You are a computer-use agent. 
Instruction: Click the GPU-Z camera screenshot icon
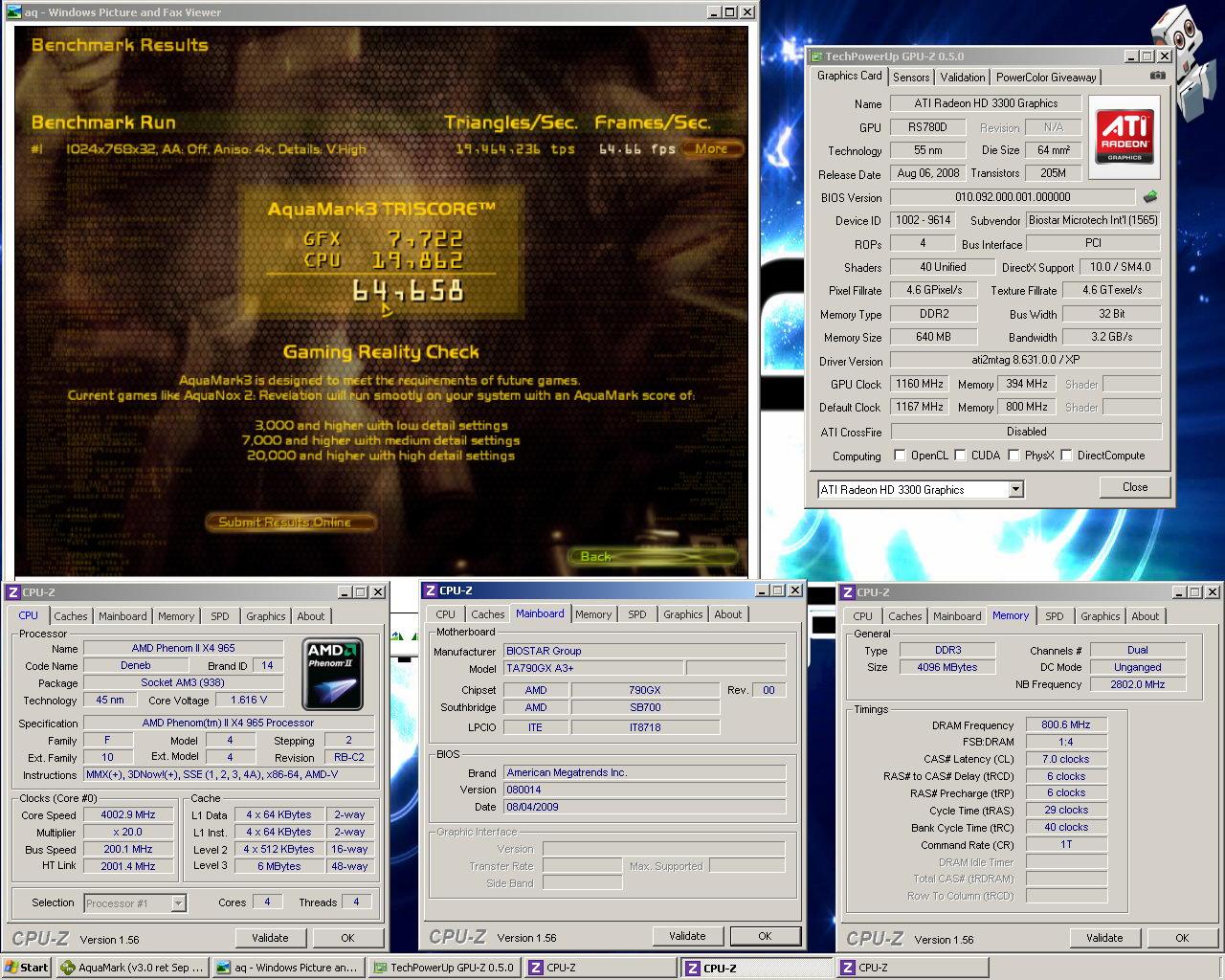1158,76
